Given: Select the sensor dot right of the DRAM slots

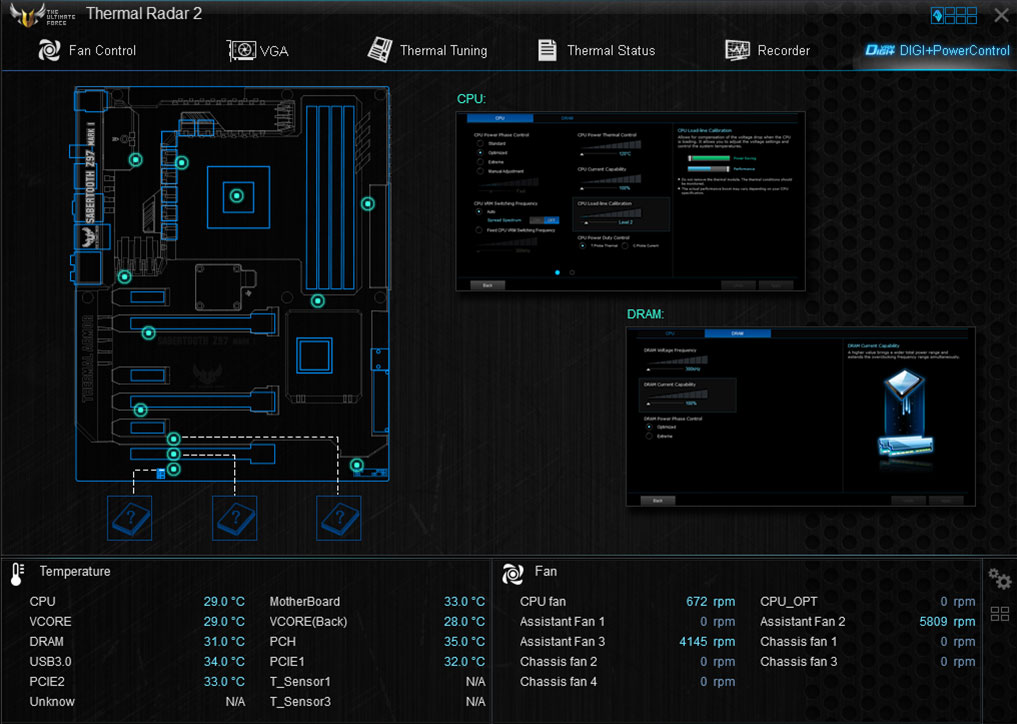Looking at the screenshot, I should 368,204.
